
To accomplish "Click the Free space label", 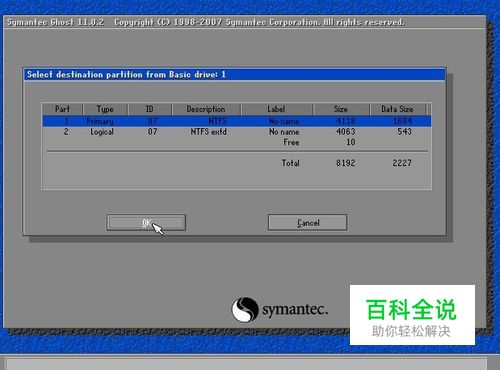I will pyautogui.click(x=291, y=142).
